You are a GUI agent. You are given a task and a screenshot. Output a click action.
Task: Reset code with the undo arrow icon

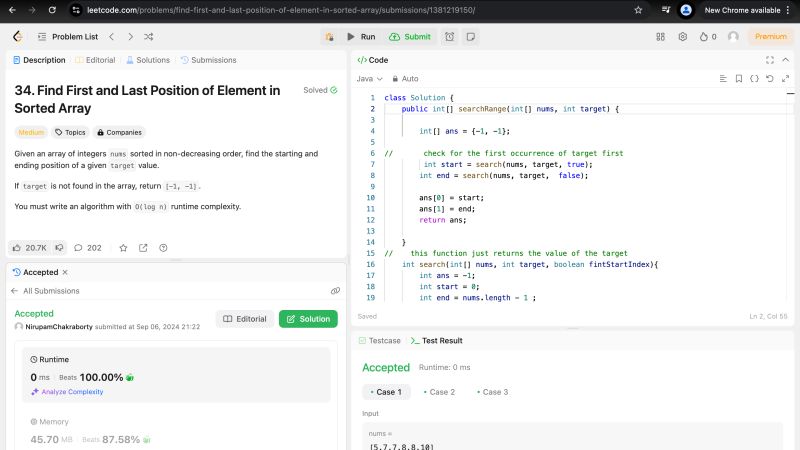[x=771, y=78]
